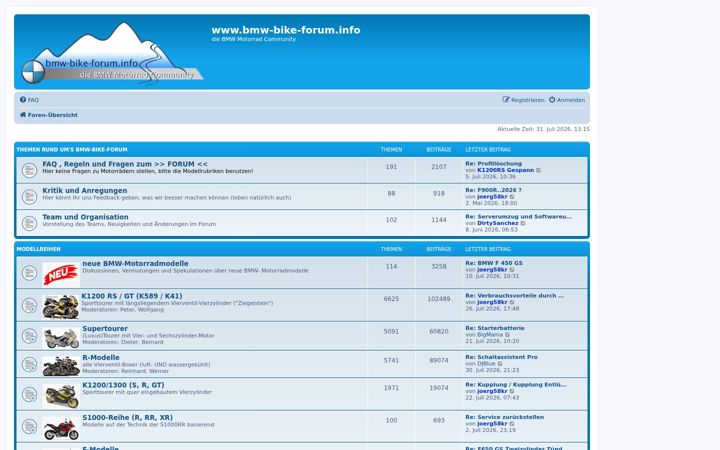Click the red S1000-Reihe motorcycle thumbnail
720x450 pixels.
click(x=61, y=428)
